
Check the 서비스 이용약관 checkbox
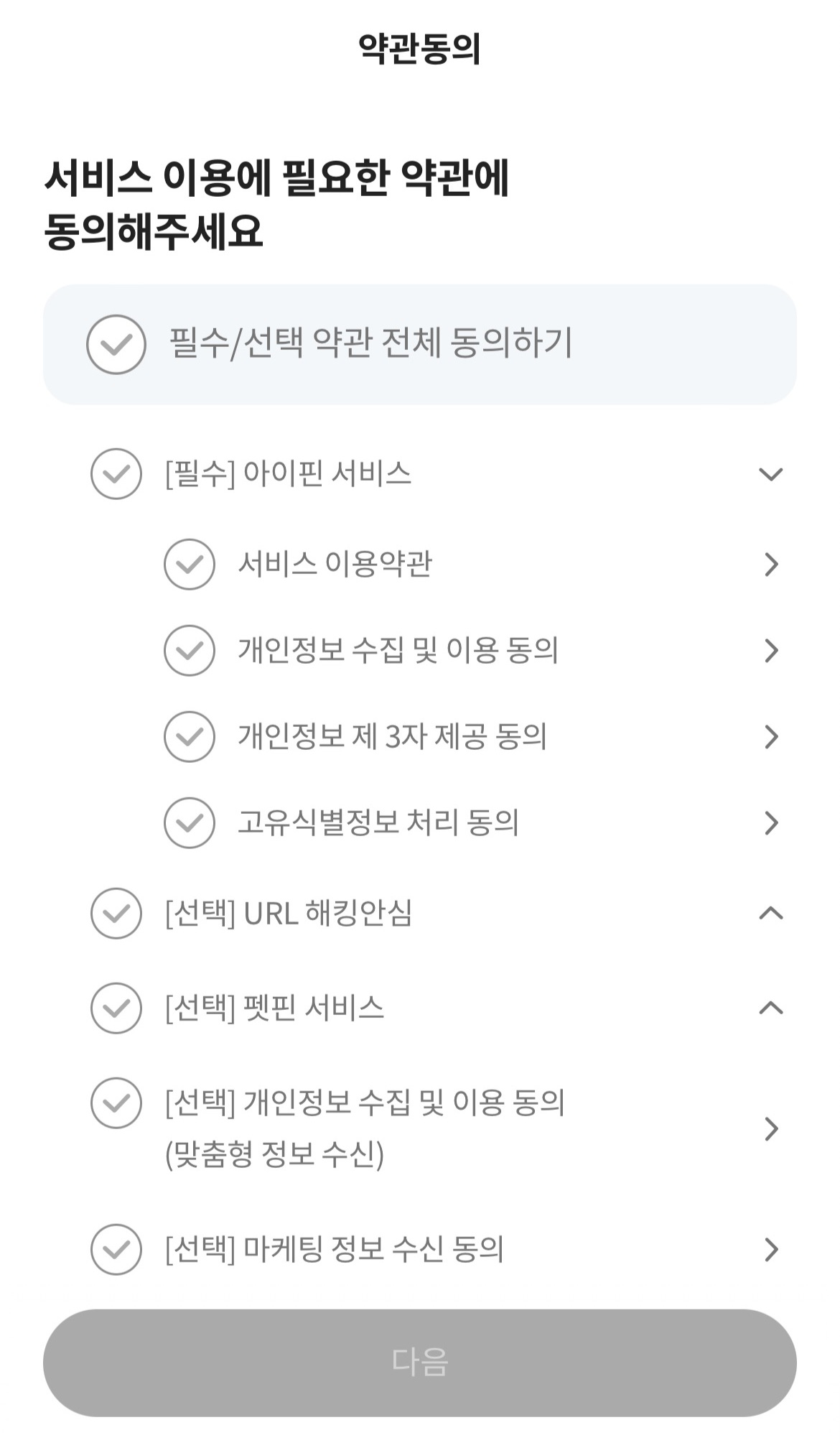[190, 565]
